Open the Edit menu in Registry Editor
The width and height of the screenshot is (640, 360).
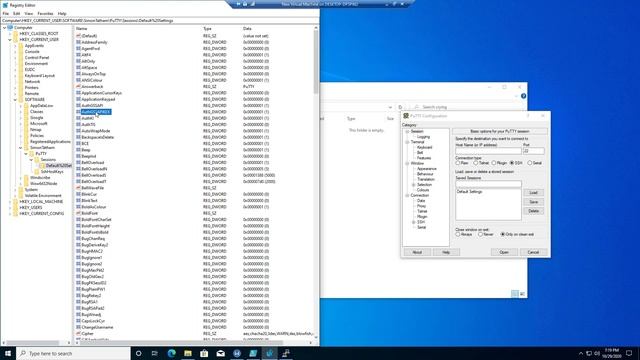pyautogui.click(x=17, y=13)
